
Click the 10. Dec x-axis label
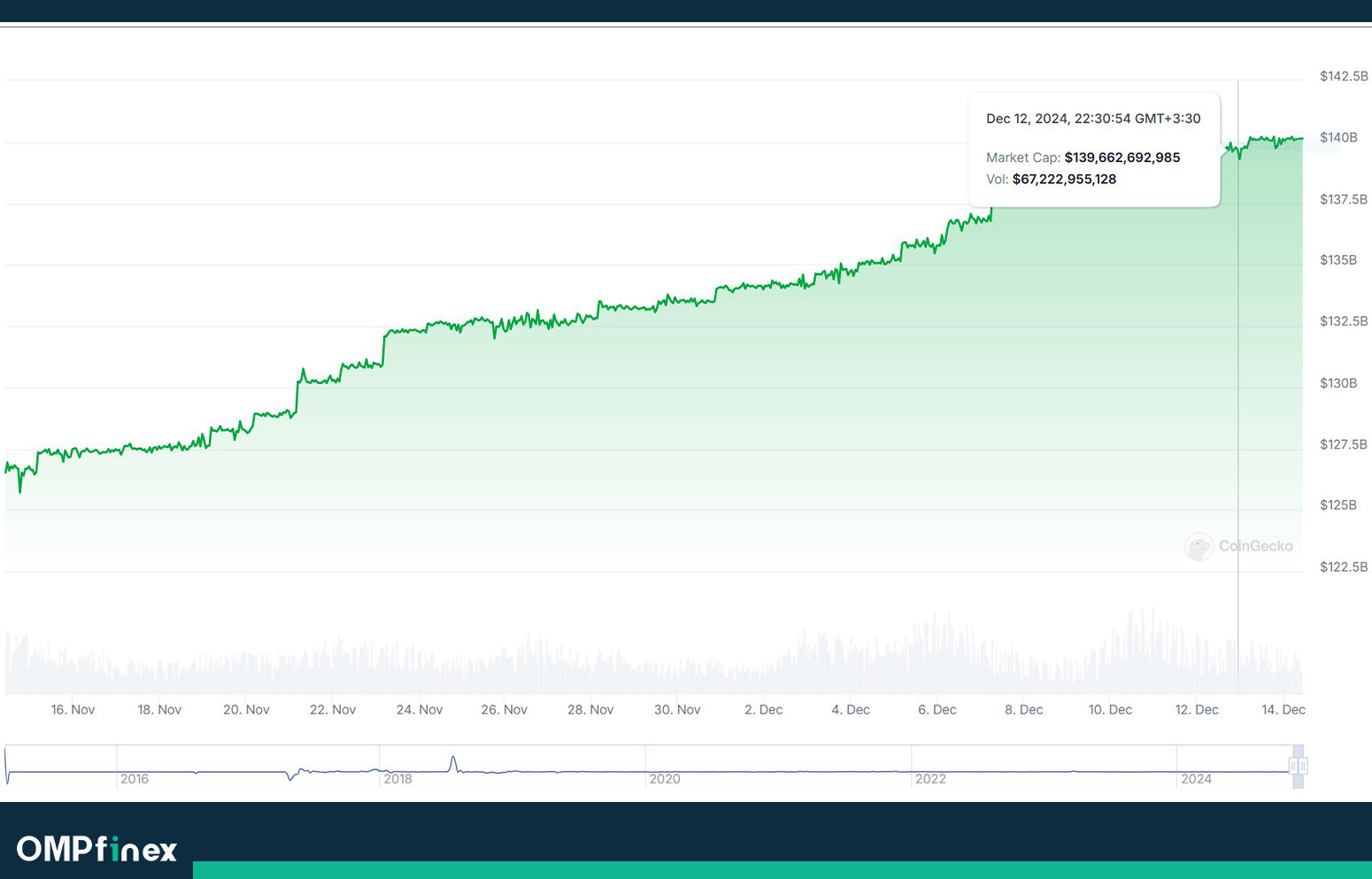pos(1110,710)
